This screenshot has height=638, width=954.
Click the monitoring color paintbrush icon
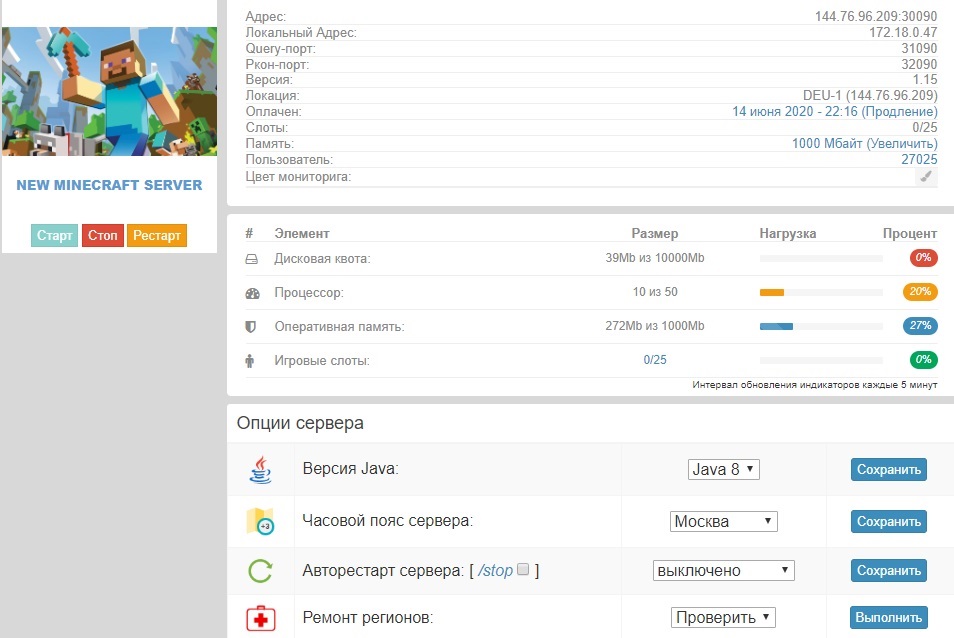tap(925, 177)
